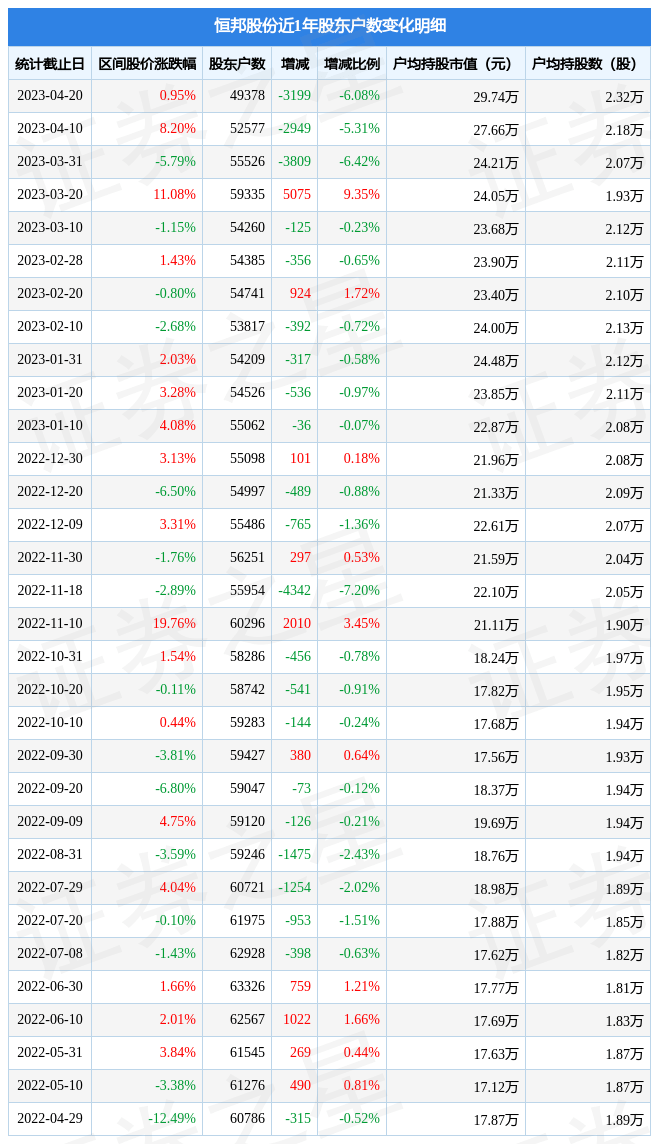Select the 股东户数 column header
Image resolution: width=651 pixels, height=1144 pixels.
[237, 64]
